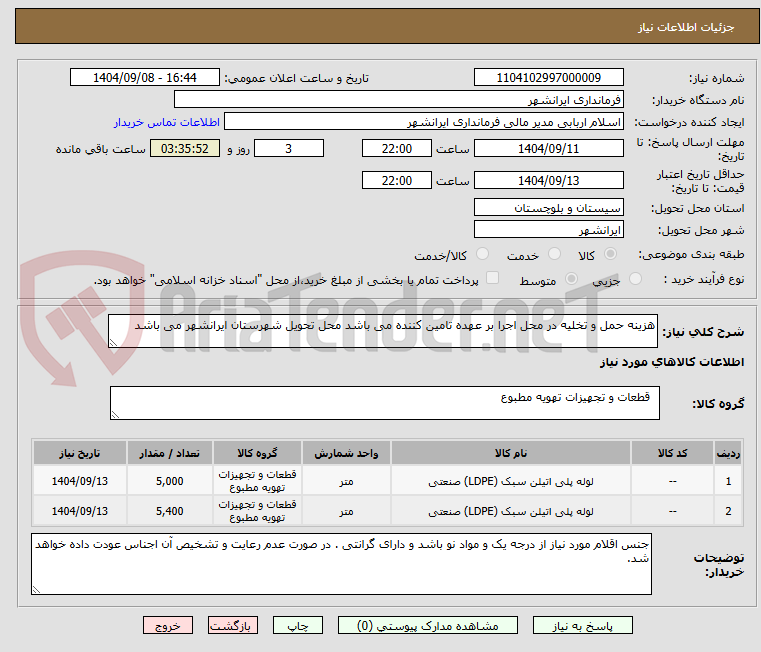Click the نام کالا column header
Viewport: 761px width, 652px height.
coord(511,453)
